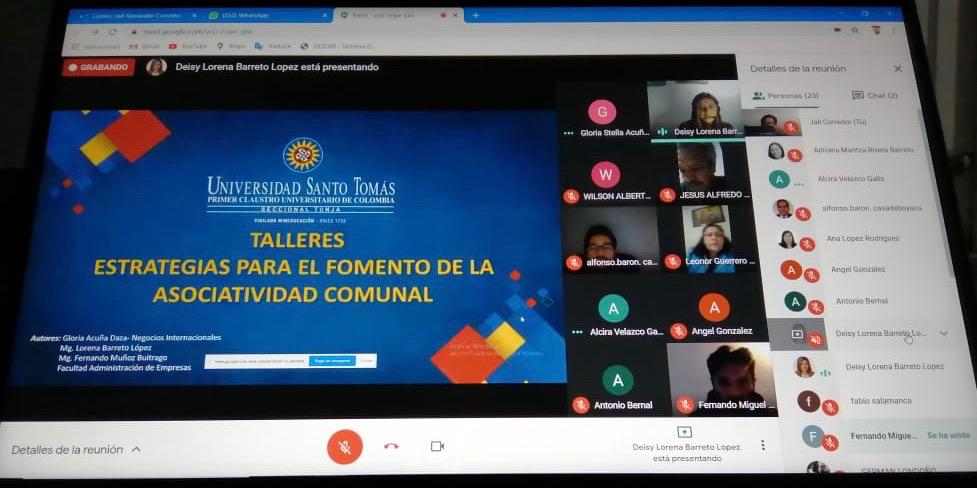The image size is (977, 488).
Task: Select the JESUS ALFREDO video tile
Action: pyautogui.click(x=702, y=174)
